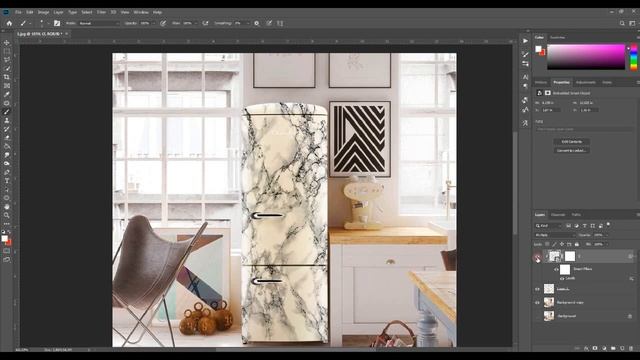This screenshot has width=640, height=360.
Task: Toggle visibility of top smart object layer
Action: (x=537, y=257)
